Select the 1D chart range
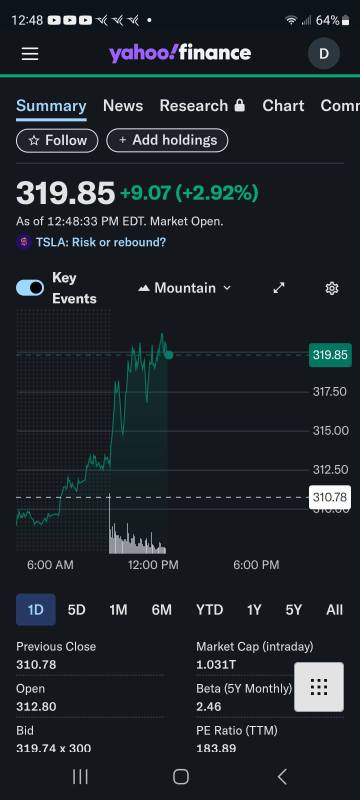360x800 pixels. pos(36,610)
